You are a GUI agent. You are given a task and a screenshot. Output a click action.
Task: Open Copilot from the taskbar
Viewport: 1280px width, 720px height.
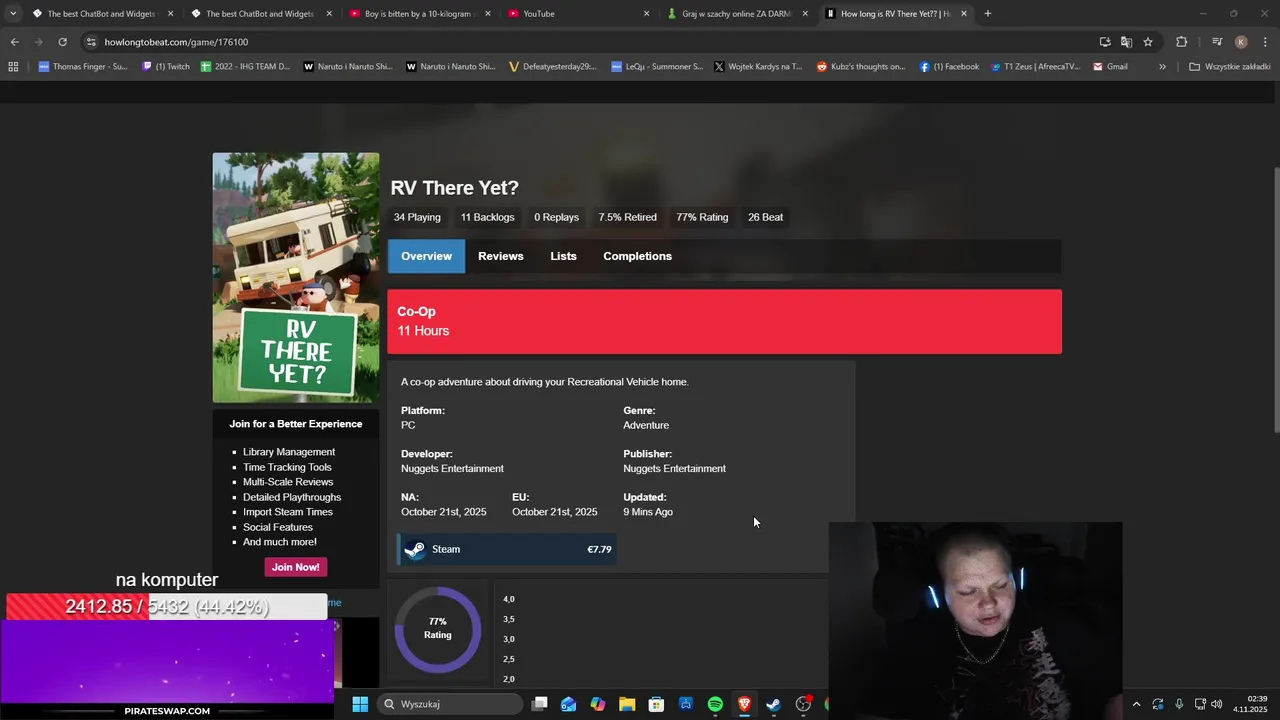click(x=598, y=704)
